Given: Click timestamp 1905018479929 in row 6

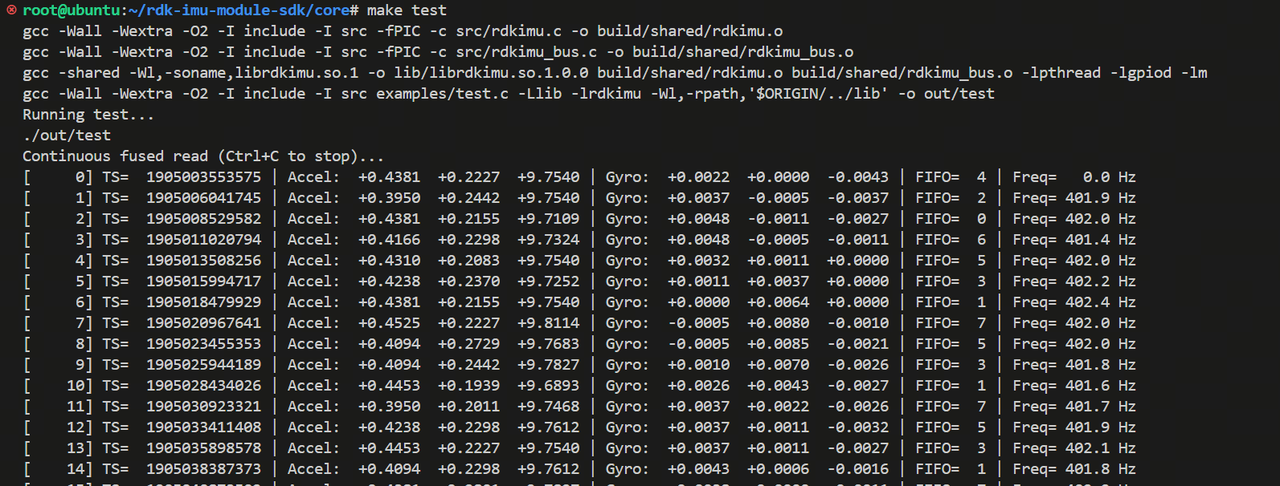Looking at the screenshot, I should [204, 302].
